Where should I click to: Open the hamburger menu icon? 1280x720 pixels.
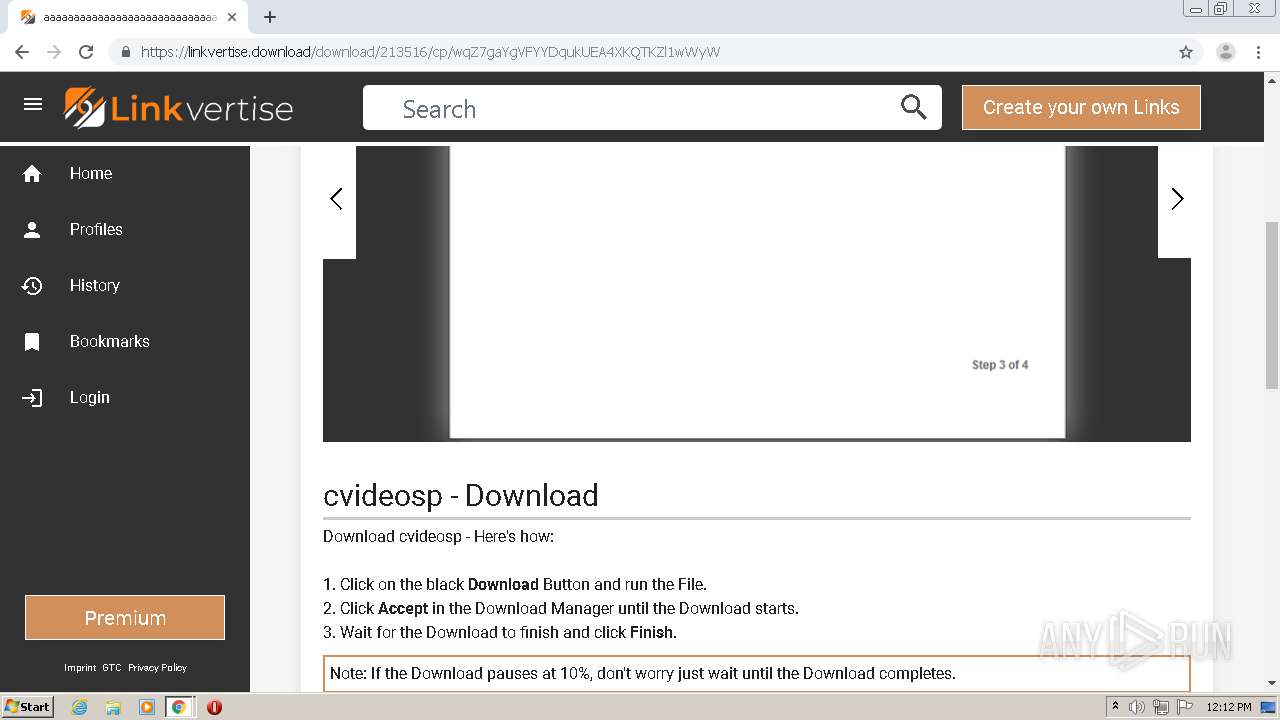[x=33, y=104]
